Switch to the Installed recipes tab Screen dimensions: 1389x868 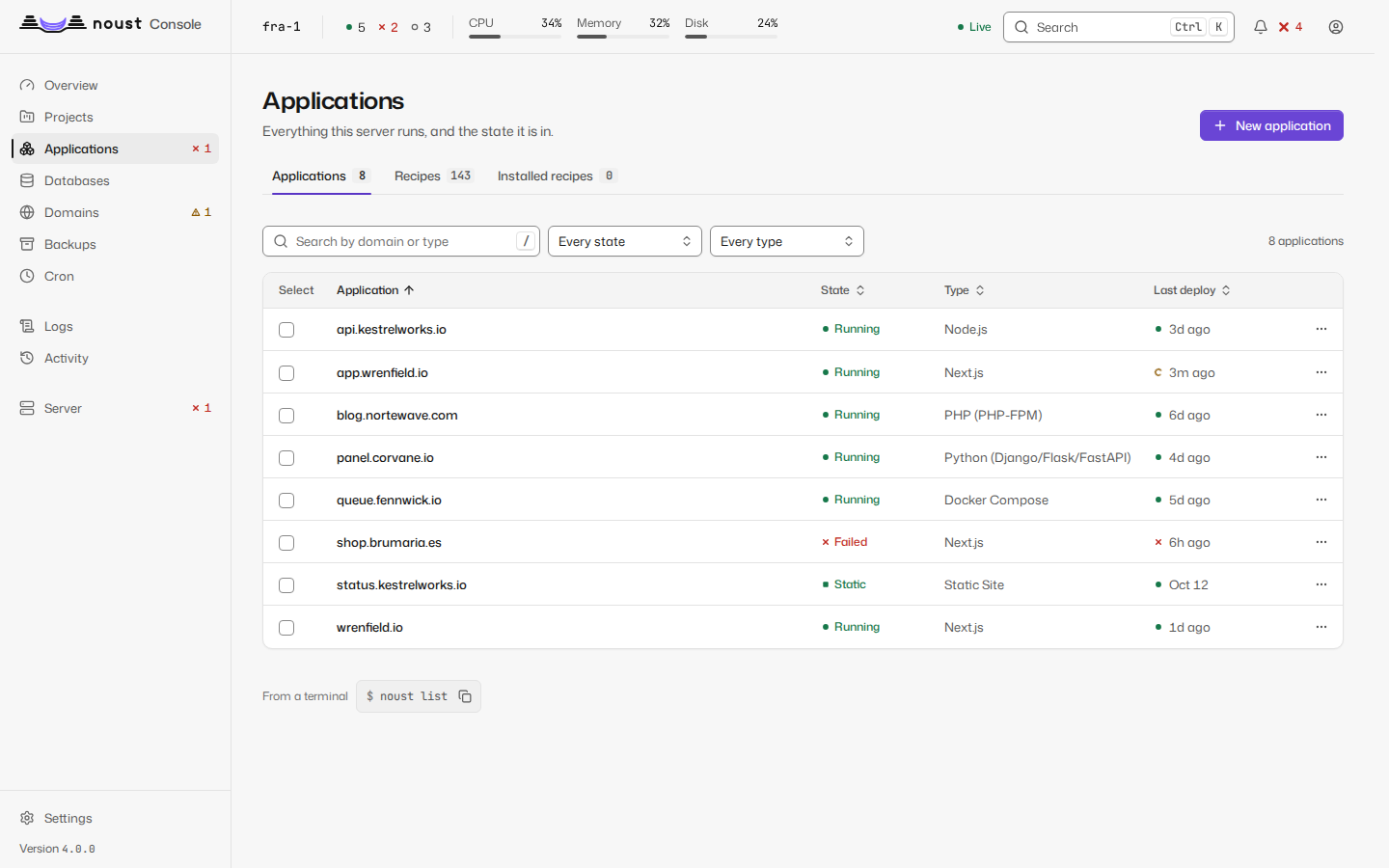(x=558, y=176)
